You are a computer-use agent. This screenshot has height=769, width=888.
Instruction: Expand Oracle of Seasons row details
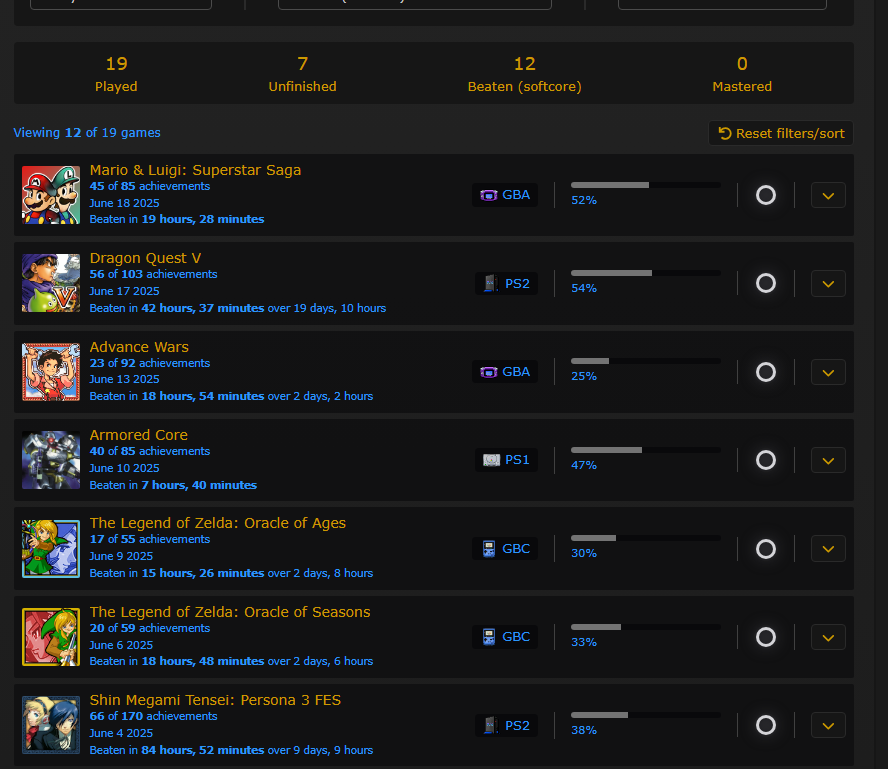pos(828,638)
